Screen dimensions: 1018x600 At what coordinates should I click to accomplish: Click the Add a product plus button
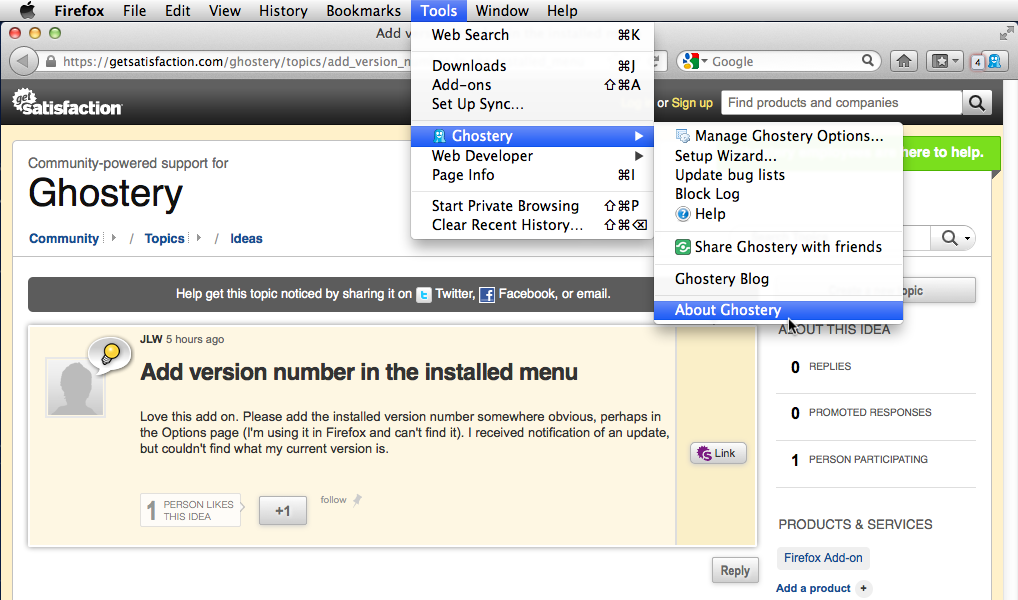click(x=864, y=588)
